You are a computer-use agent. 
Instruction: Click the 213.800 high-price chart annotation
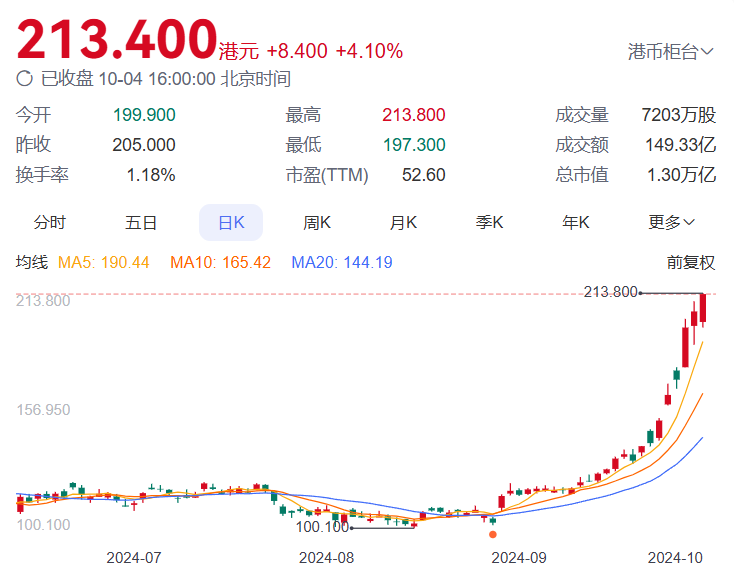[610, 292]
